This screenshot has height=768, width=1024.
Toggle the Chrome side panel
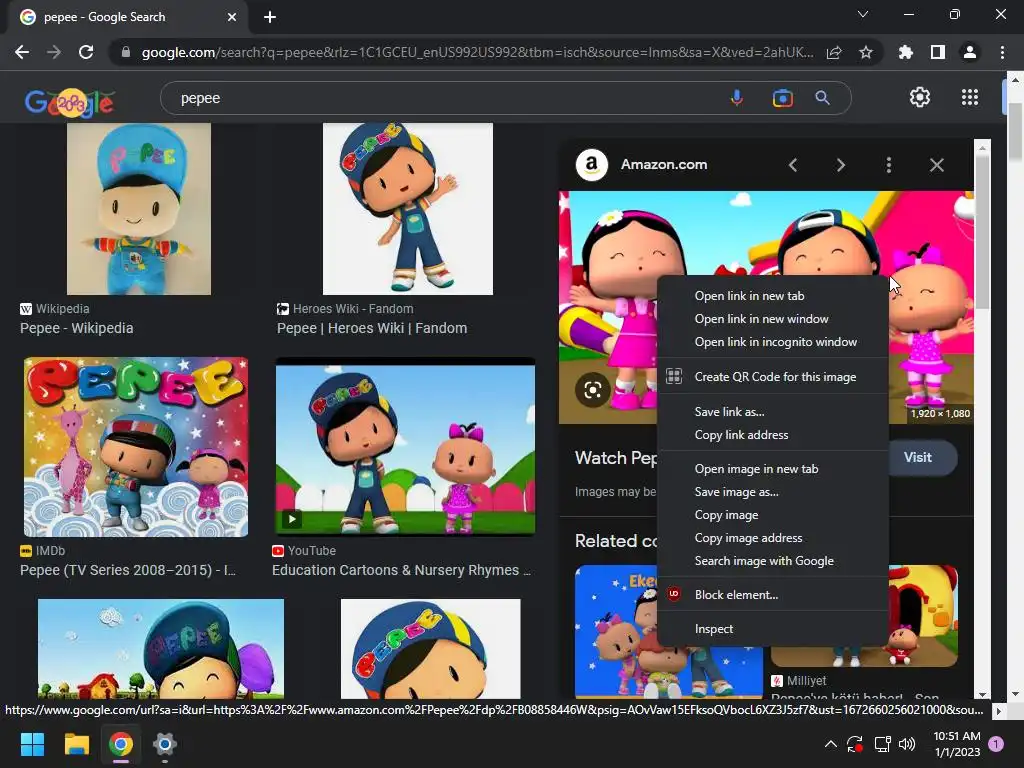[938, 52]
